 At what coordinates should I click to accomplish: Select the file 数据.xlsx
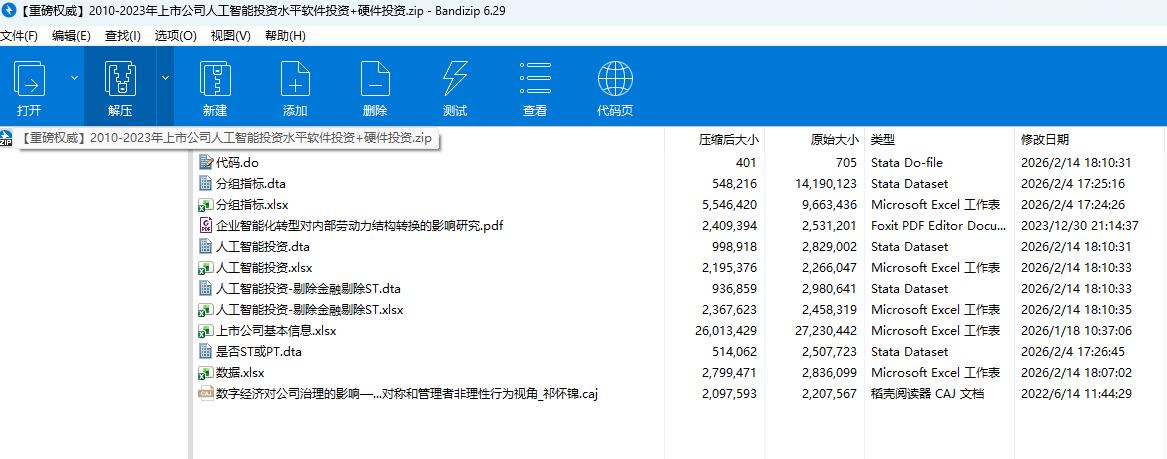240,373
